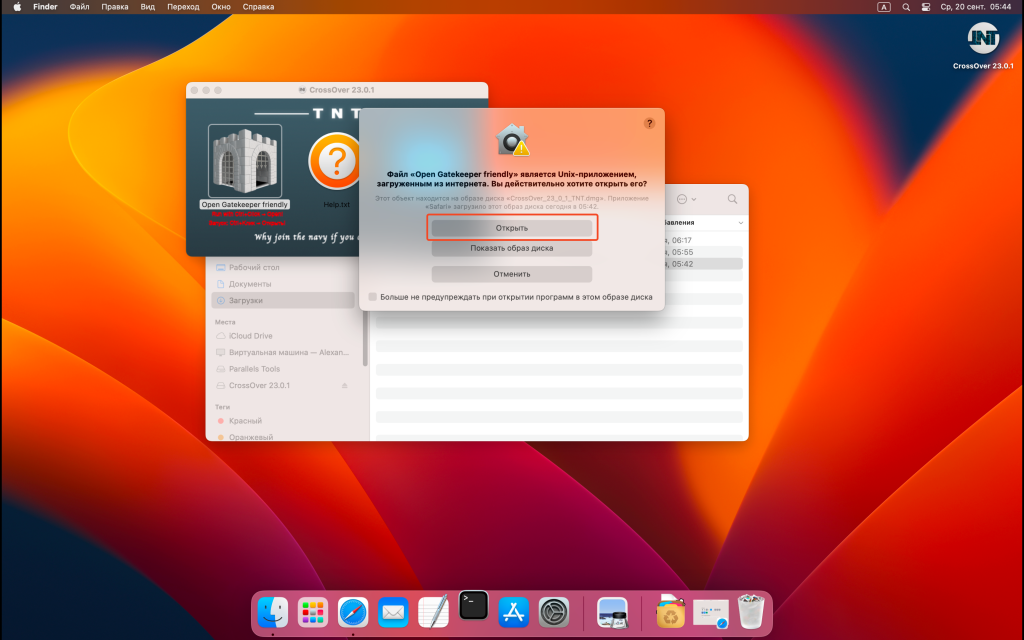This screenshot has width=1024, height=640.
Task: Select Документы in Finder sidebar
Action: pos(283,284)
